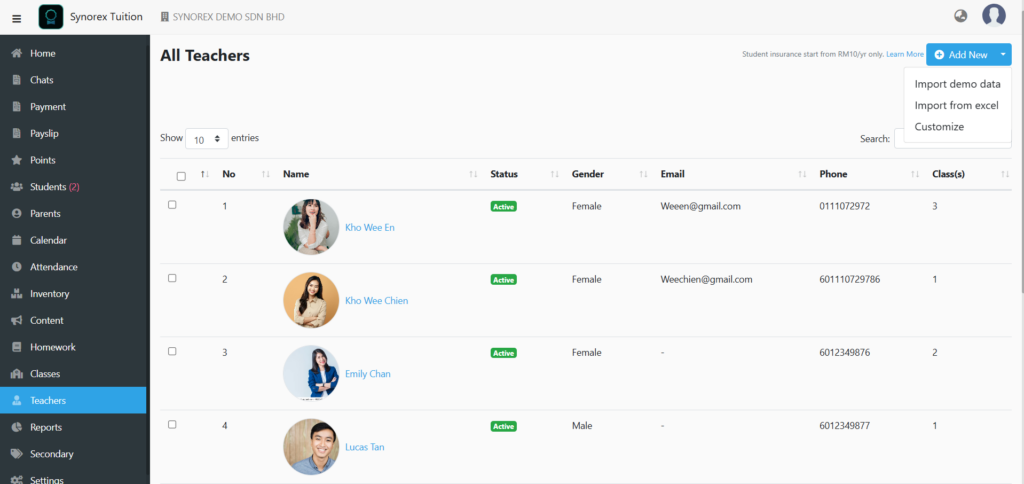Click the email Weechien@gmail.com
Image resolution: width=1024 pixels, height=484 pixels.
coord(707,279)
